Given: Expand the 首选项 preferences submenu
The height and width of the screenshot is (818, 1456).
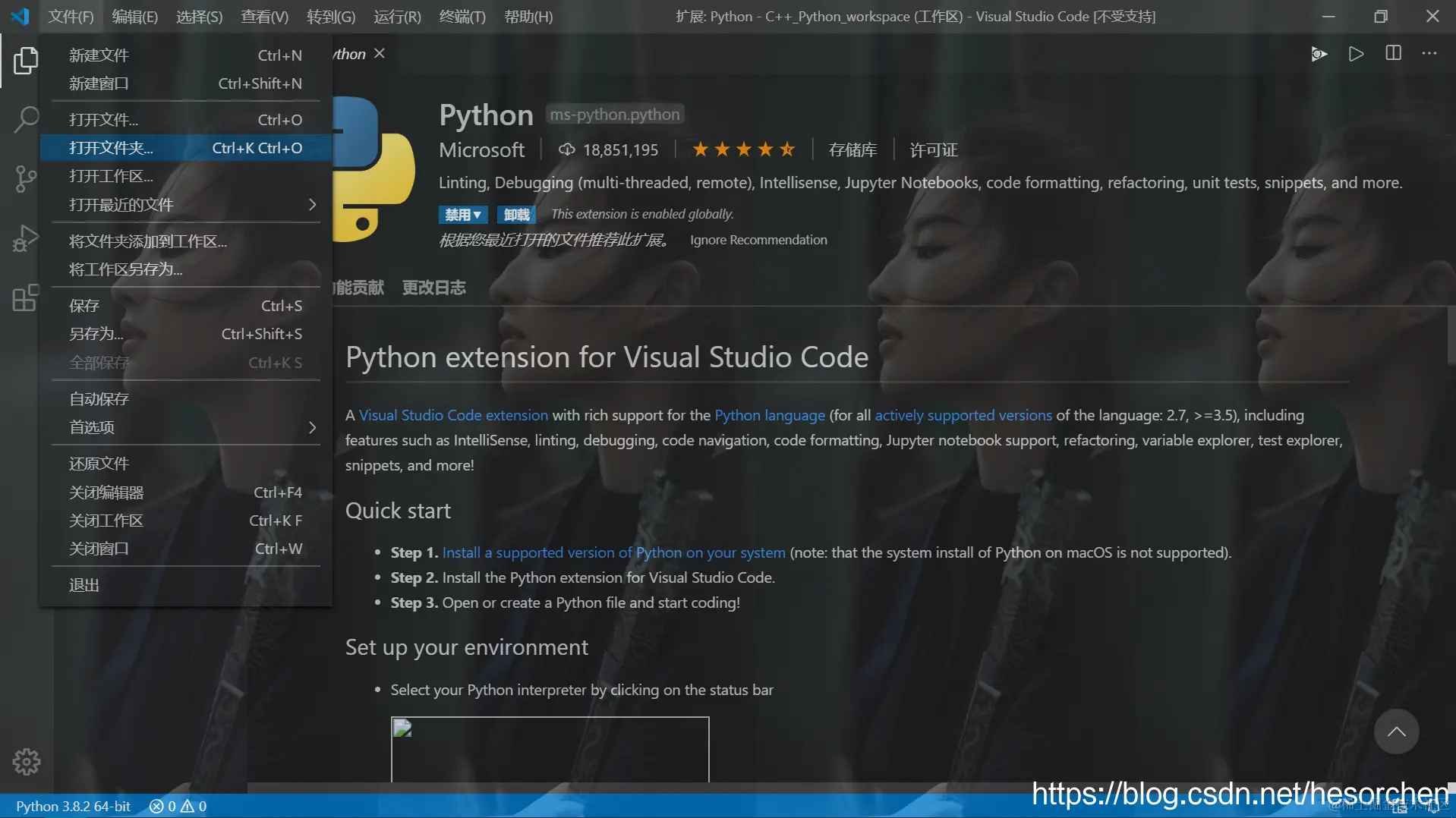Looking at the screenshot, I should (186, 427).
